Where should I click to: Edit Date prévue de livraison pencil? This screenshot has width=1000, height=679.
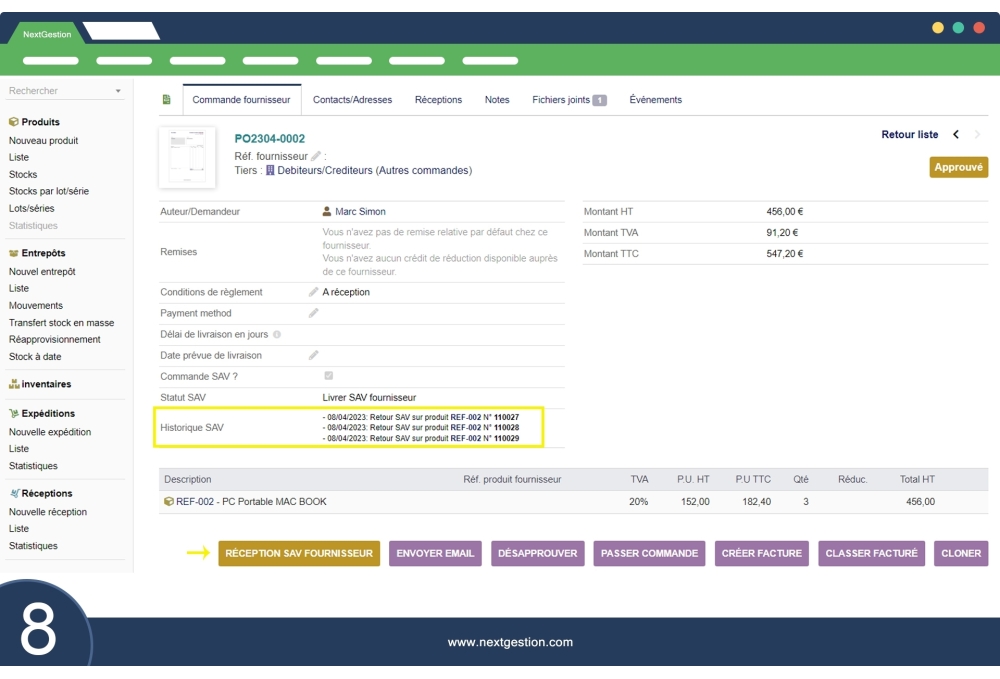coord(313,355)
